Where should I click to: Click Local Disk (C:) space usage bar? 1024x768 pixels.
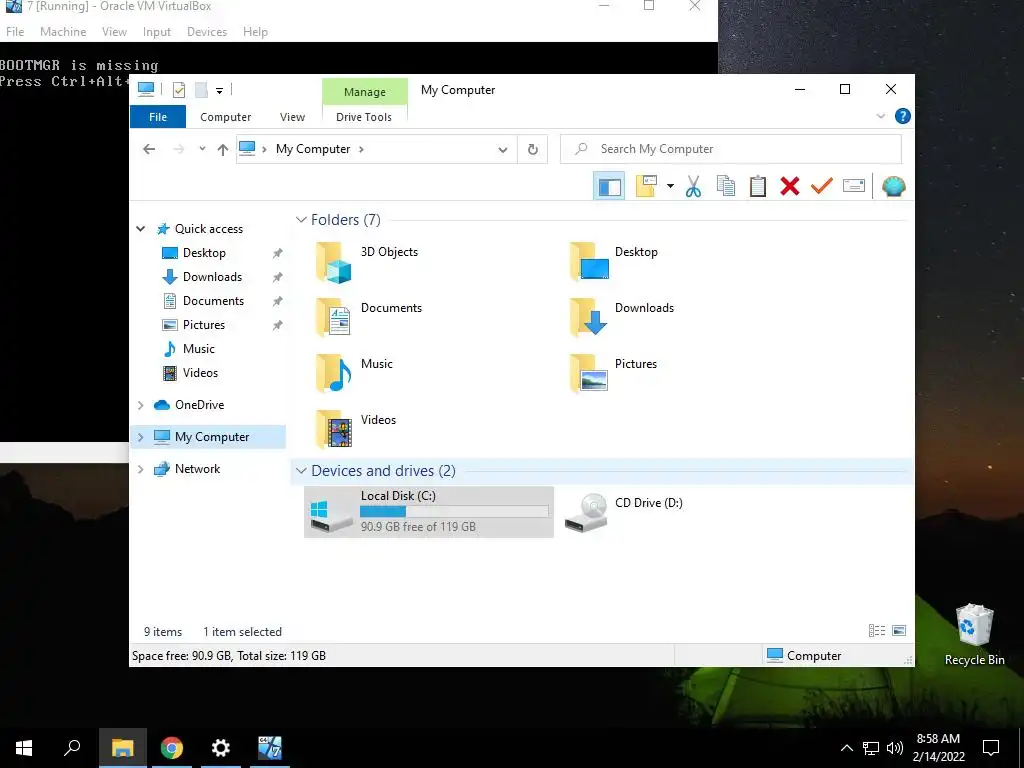[x=455, y=511]
